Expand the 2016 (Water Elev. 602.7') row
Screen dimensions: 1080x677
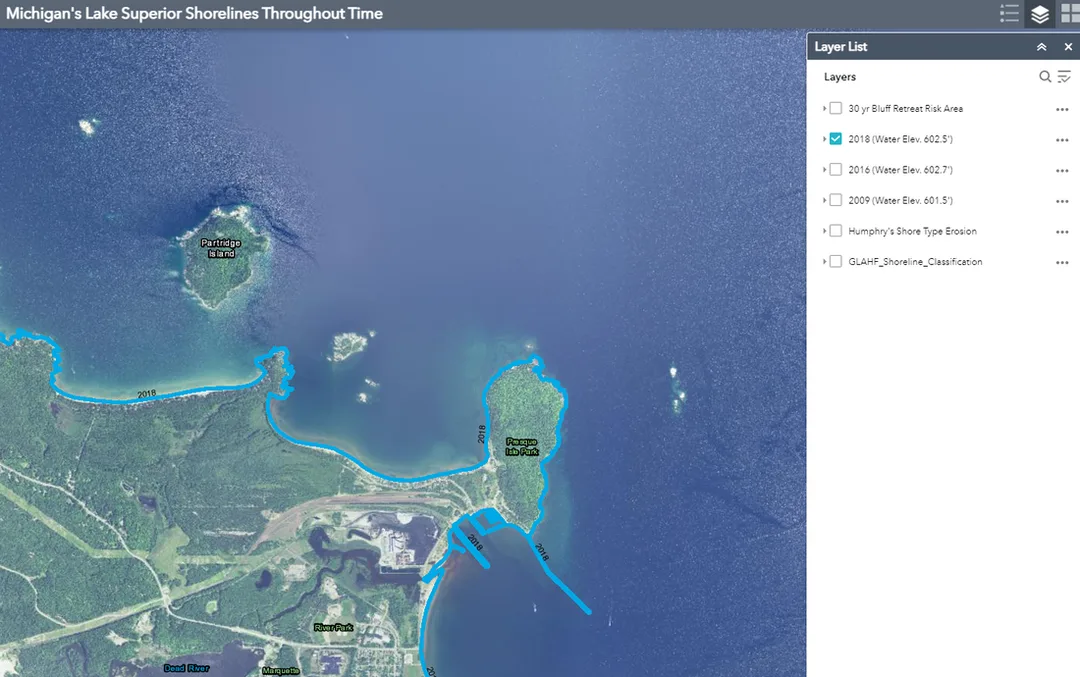824,169
